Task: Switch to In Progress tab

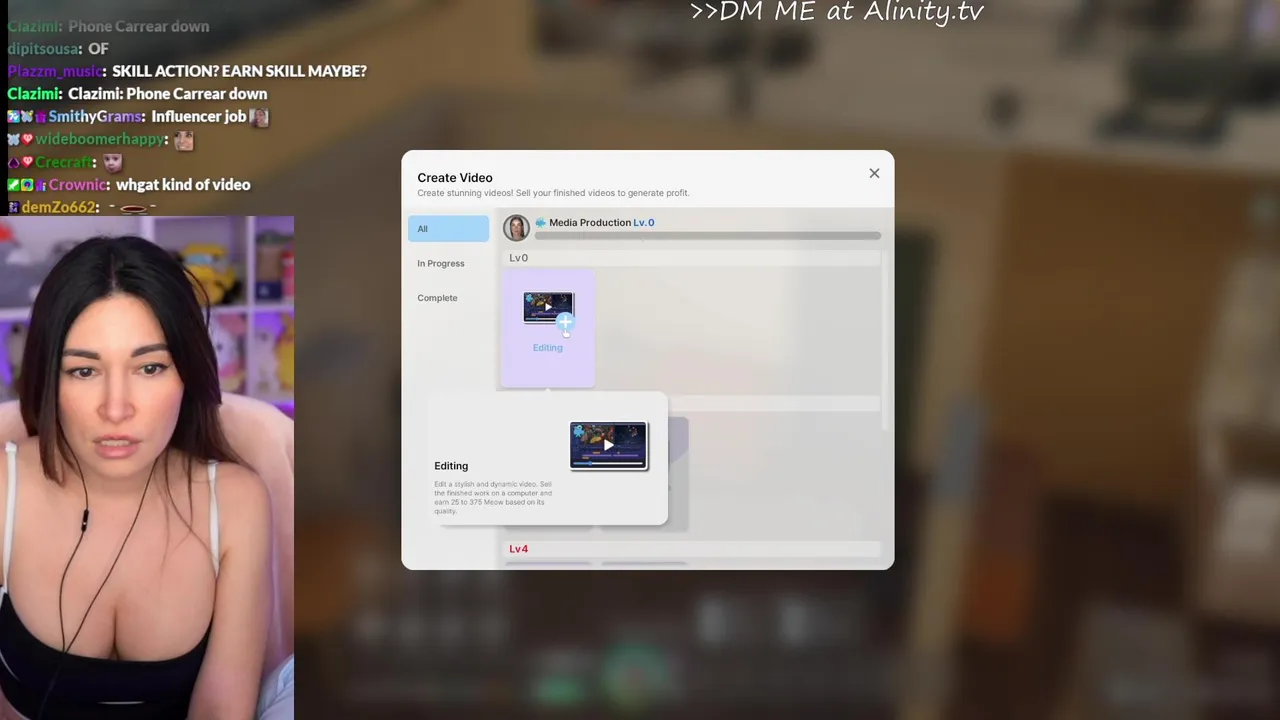Action: (441, 263)
